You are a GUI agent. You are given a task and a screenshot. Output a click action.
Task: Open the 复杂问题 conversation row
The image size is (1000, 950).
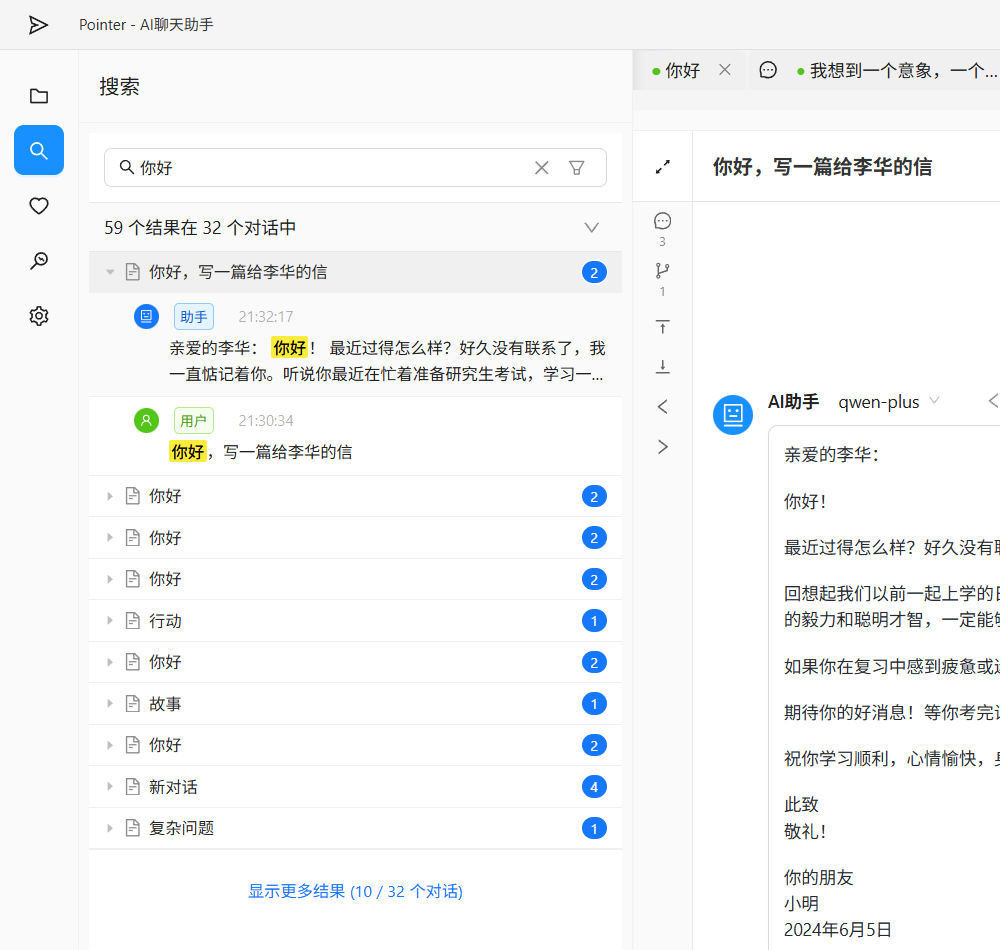click(x=355, y=828)
